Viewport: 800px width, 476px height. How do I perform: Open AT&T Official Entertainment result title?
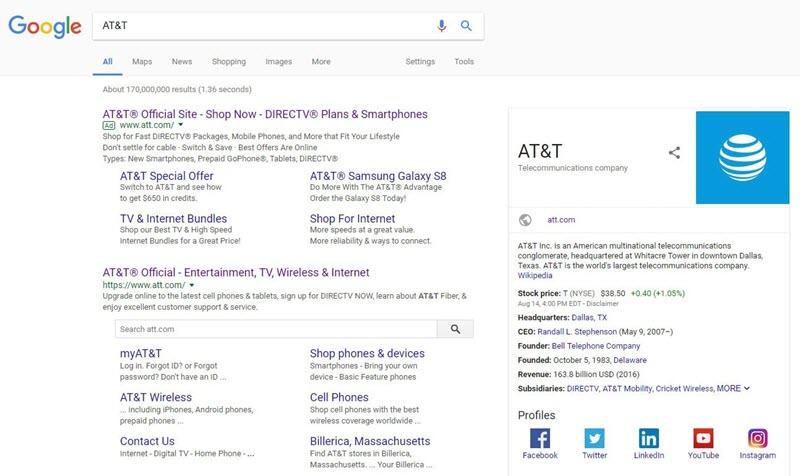pyautogui.click(x=236, y=272)
